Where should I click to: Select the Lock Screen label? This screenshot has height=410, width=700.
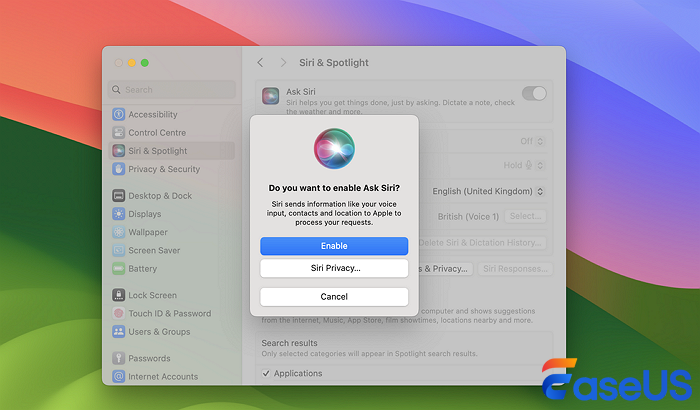point(153,295)
